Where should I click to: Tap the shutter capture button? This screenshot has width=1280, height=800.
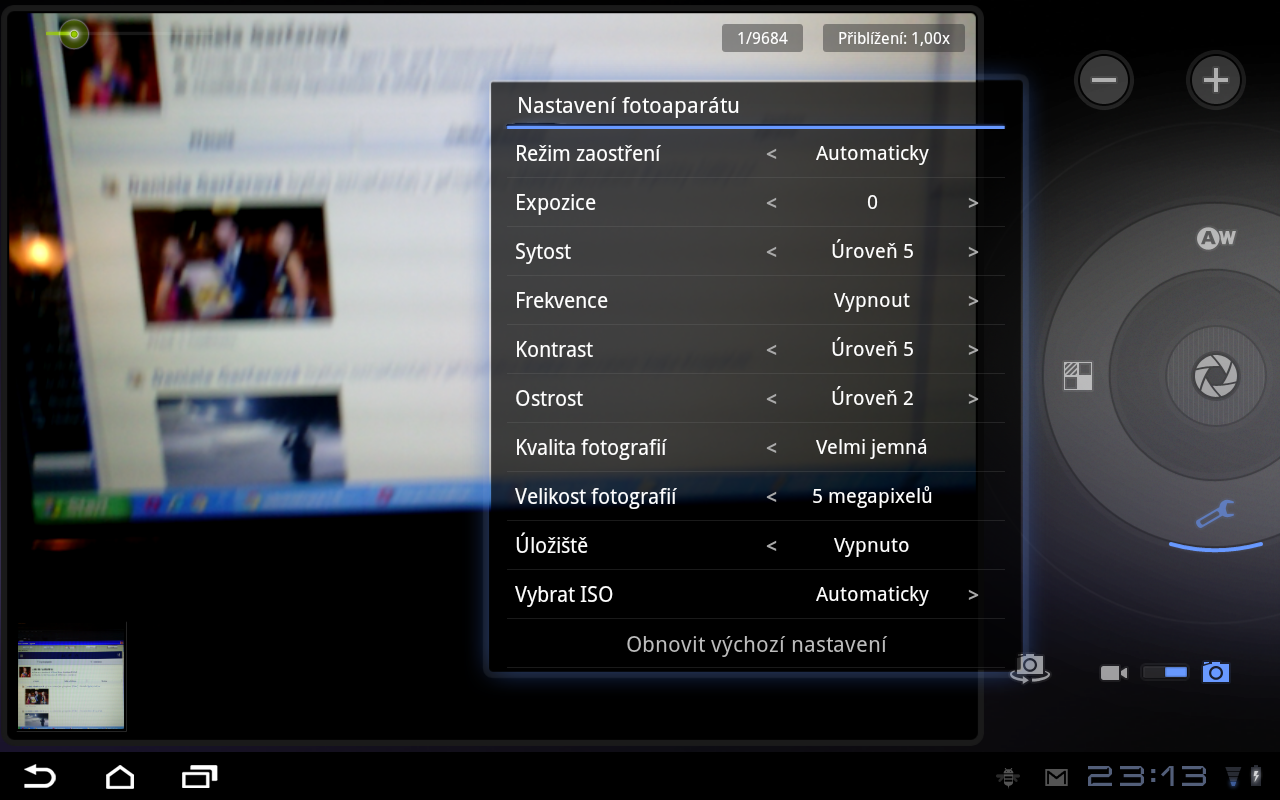1216,377
